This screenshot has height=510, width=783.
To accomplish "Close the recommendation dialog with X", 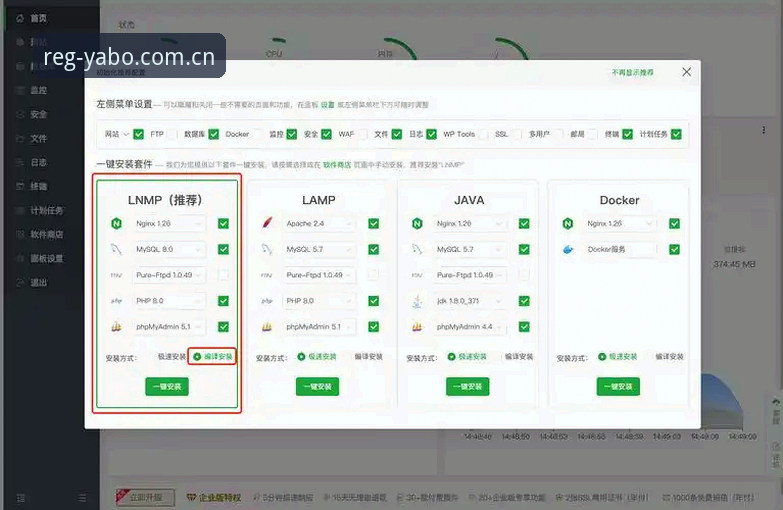I will click(x=687, y=72).
